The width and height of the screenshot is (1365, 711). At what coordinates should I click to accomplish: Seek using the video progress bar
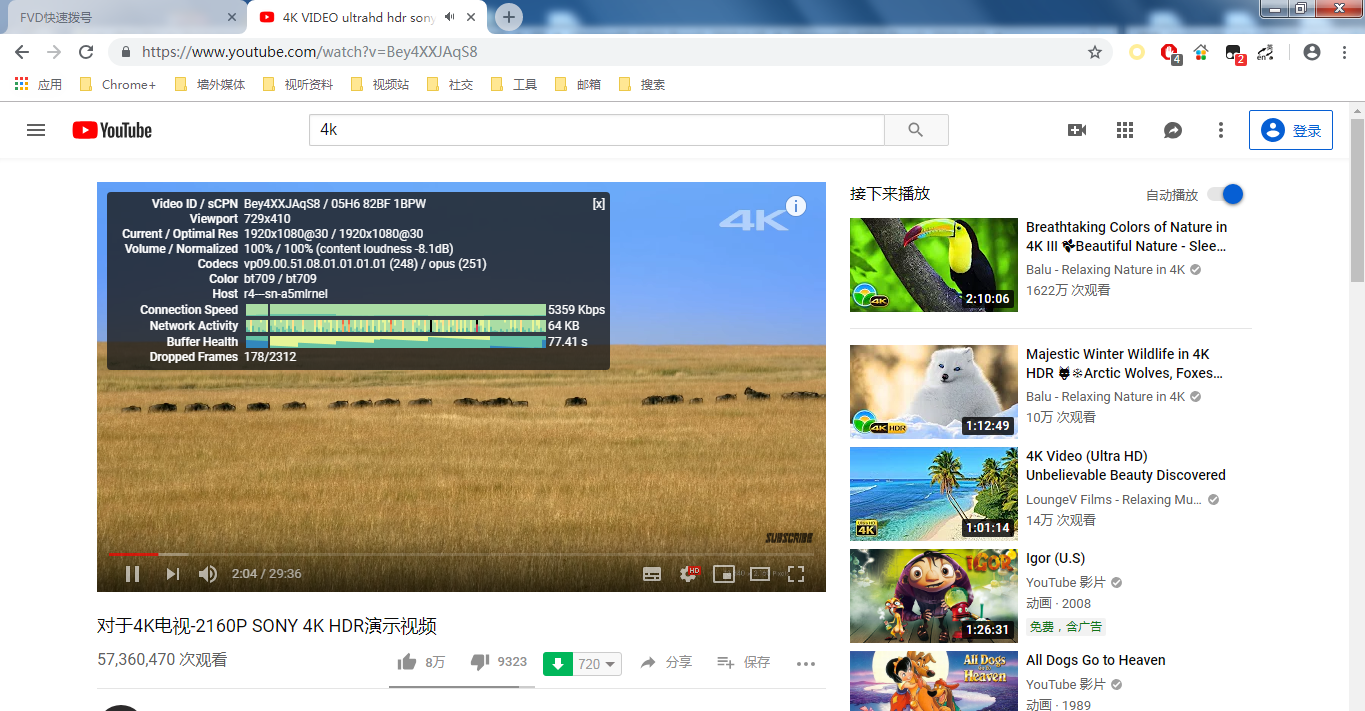click(x=461, y=554)
